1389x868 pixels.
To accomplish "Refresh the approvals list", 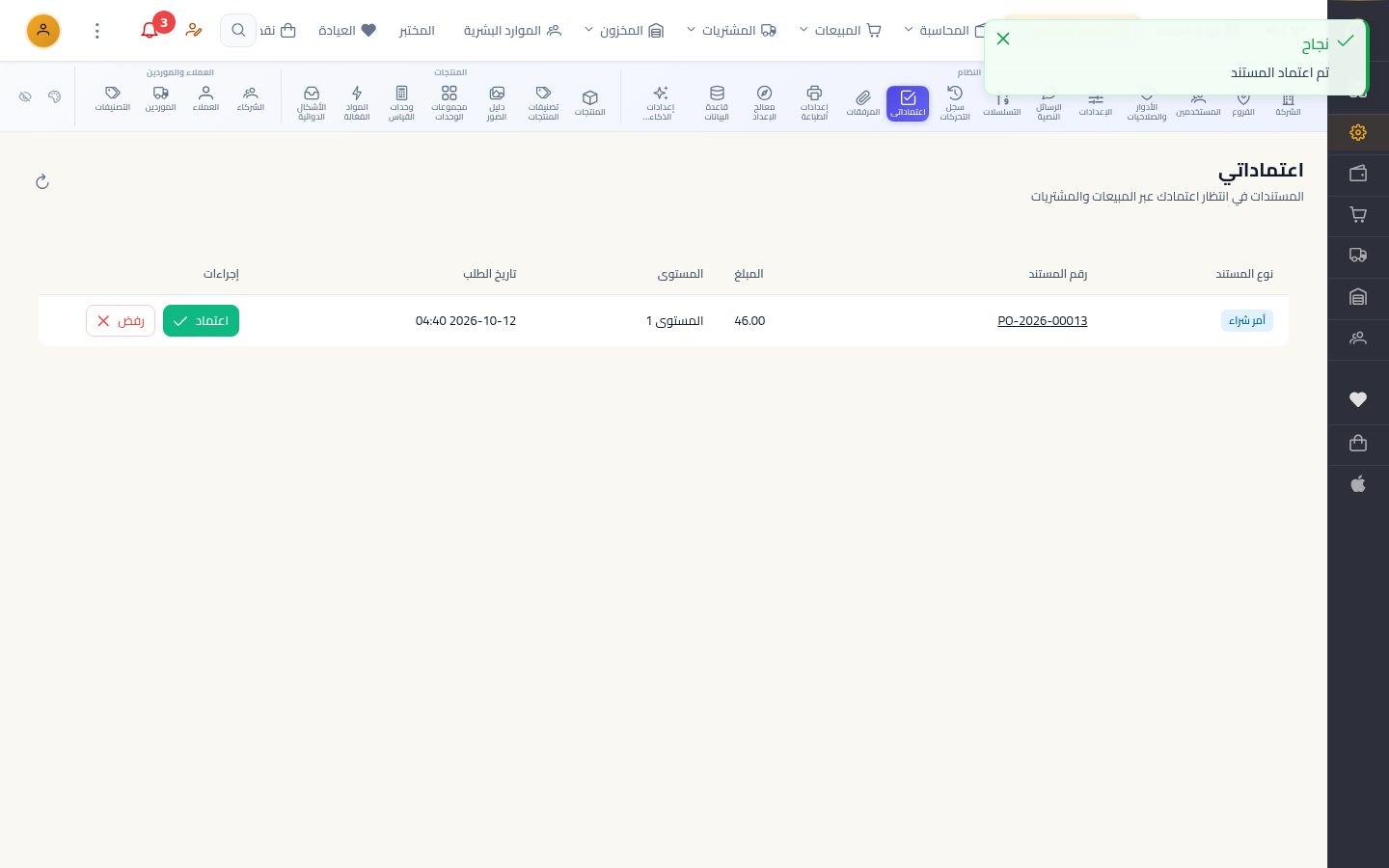I will pyautogui.click(x=42, y=181).
